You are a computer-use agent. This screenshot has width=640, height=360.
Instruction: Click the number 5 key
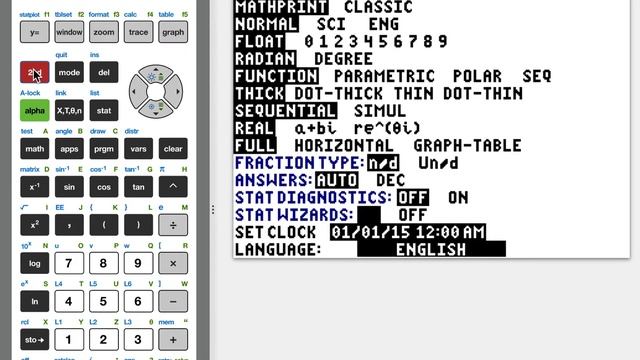104,301
